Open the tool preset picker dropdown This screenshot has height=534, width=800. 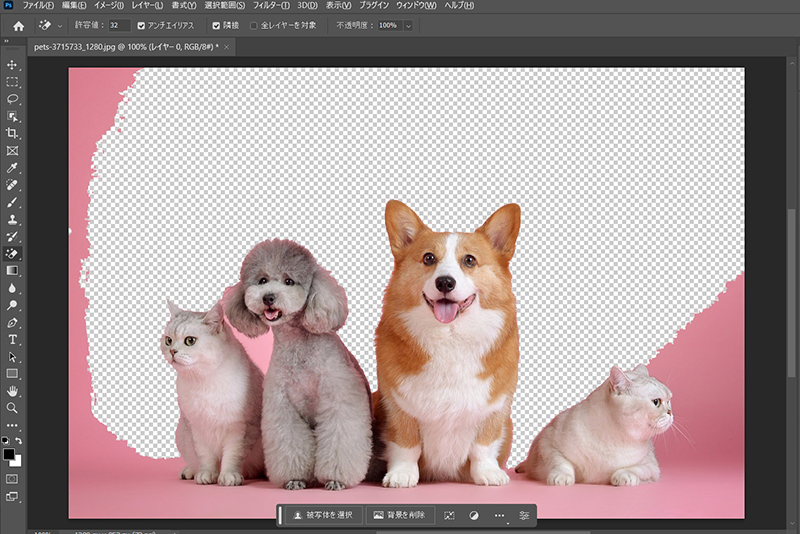(x=60, y=26)
